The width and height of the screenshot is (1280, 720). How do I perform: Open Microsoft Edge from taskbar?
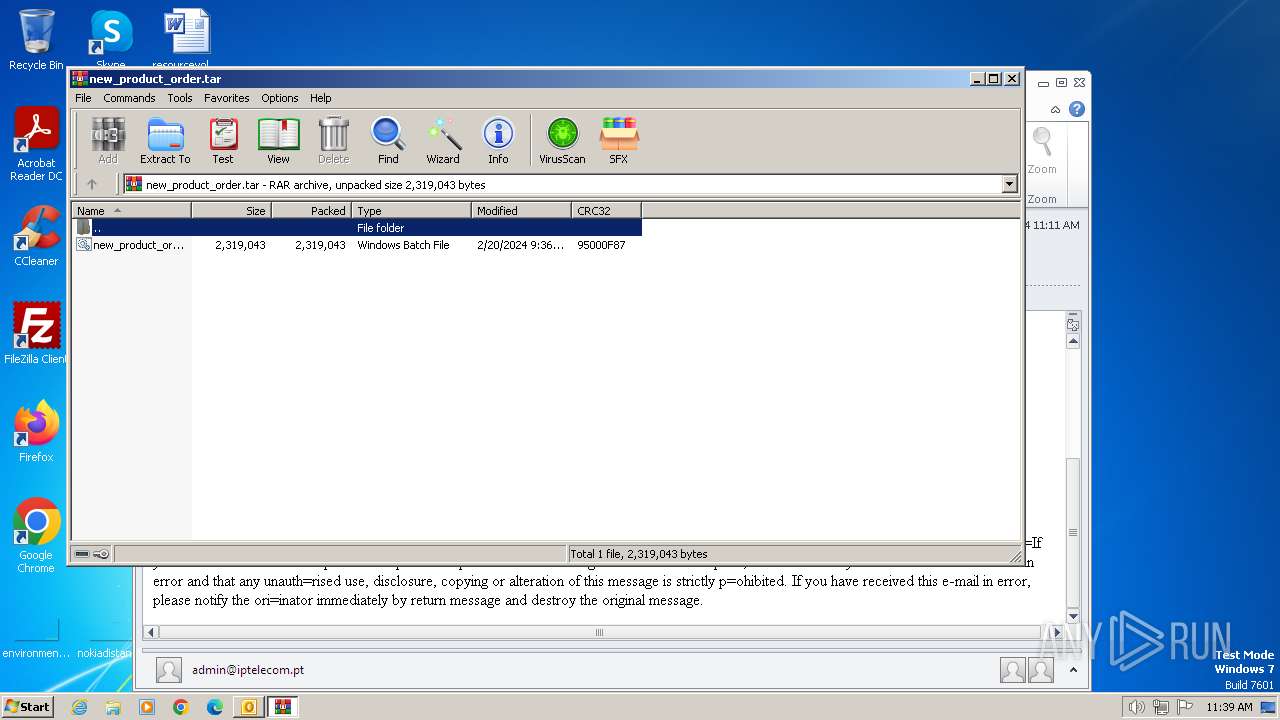click(x=215, y=707)
